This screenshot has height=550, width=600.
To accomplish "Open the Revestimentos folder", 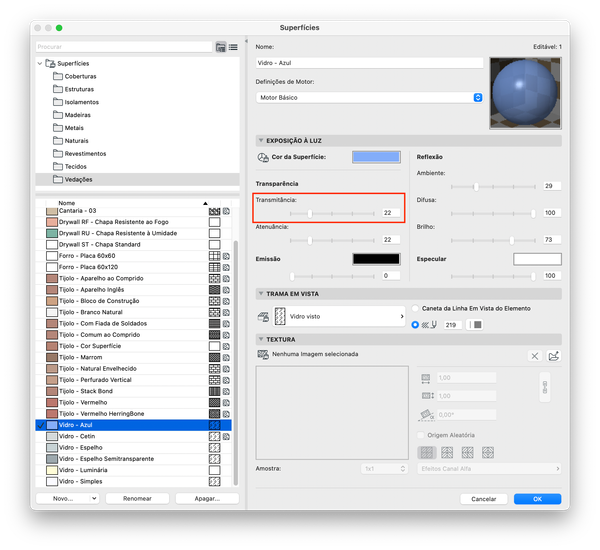I will (x=80, y=154).
